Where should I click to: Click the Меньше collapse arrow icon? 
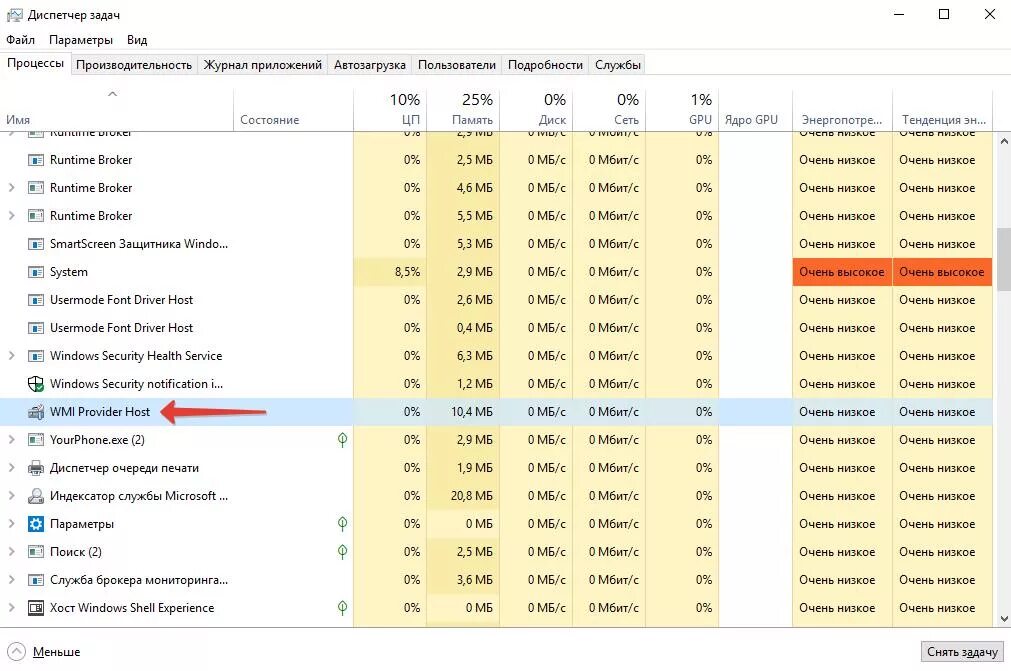pos(16,652)
